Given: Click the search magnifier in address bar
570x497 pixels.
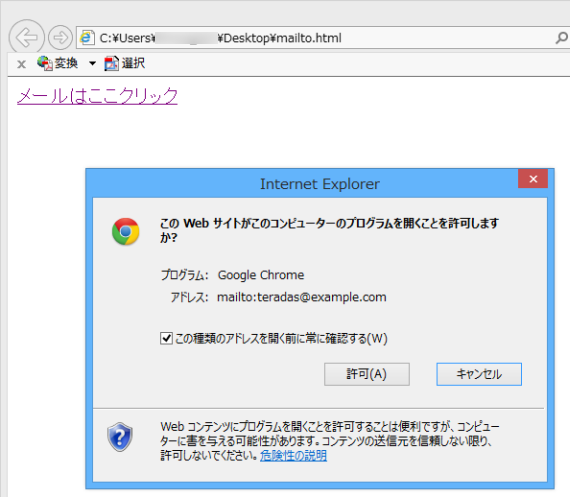Looking at the screenshot, I should [562, 38].
